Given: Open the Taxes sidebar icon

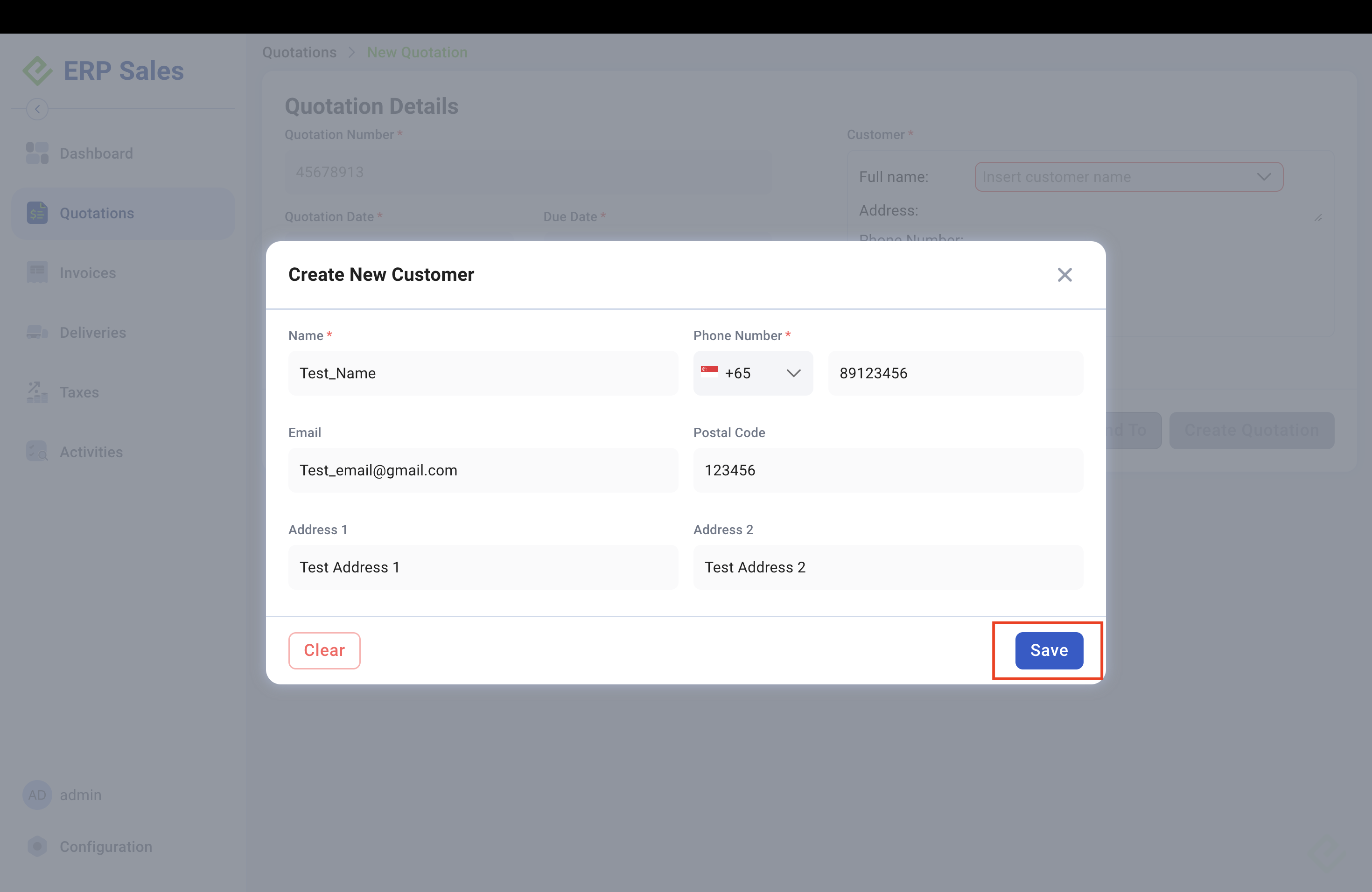Looking at the screenshot, I should (37, 392).
